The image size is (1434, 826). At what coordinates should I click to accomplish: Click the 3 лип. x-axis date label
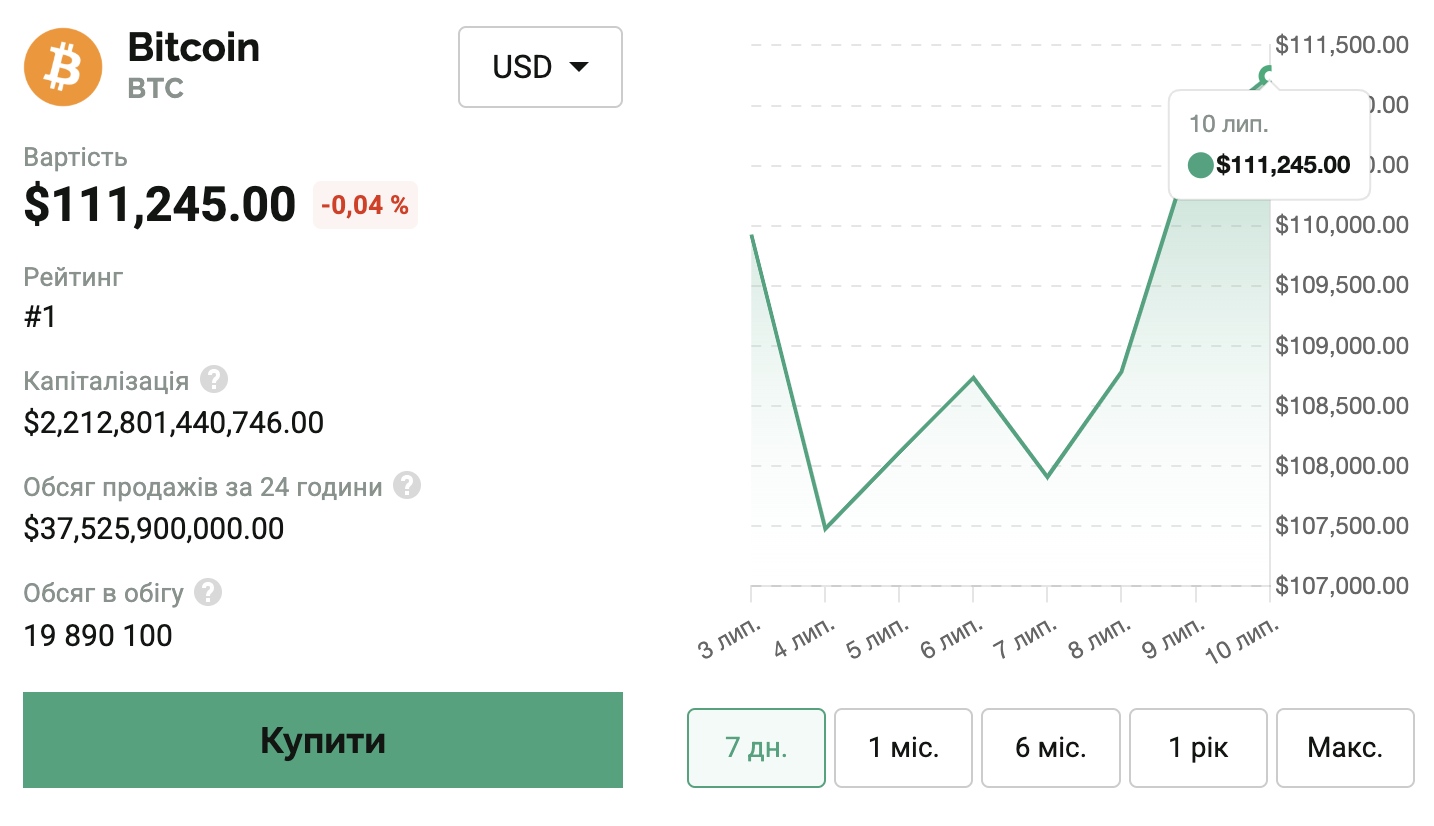[x=730, y=640]
